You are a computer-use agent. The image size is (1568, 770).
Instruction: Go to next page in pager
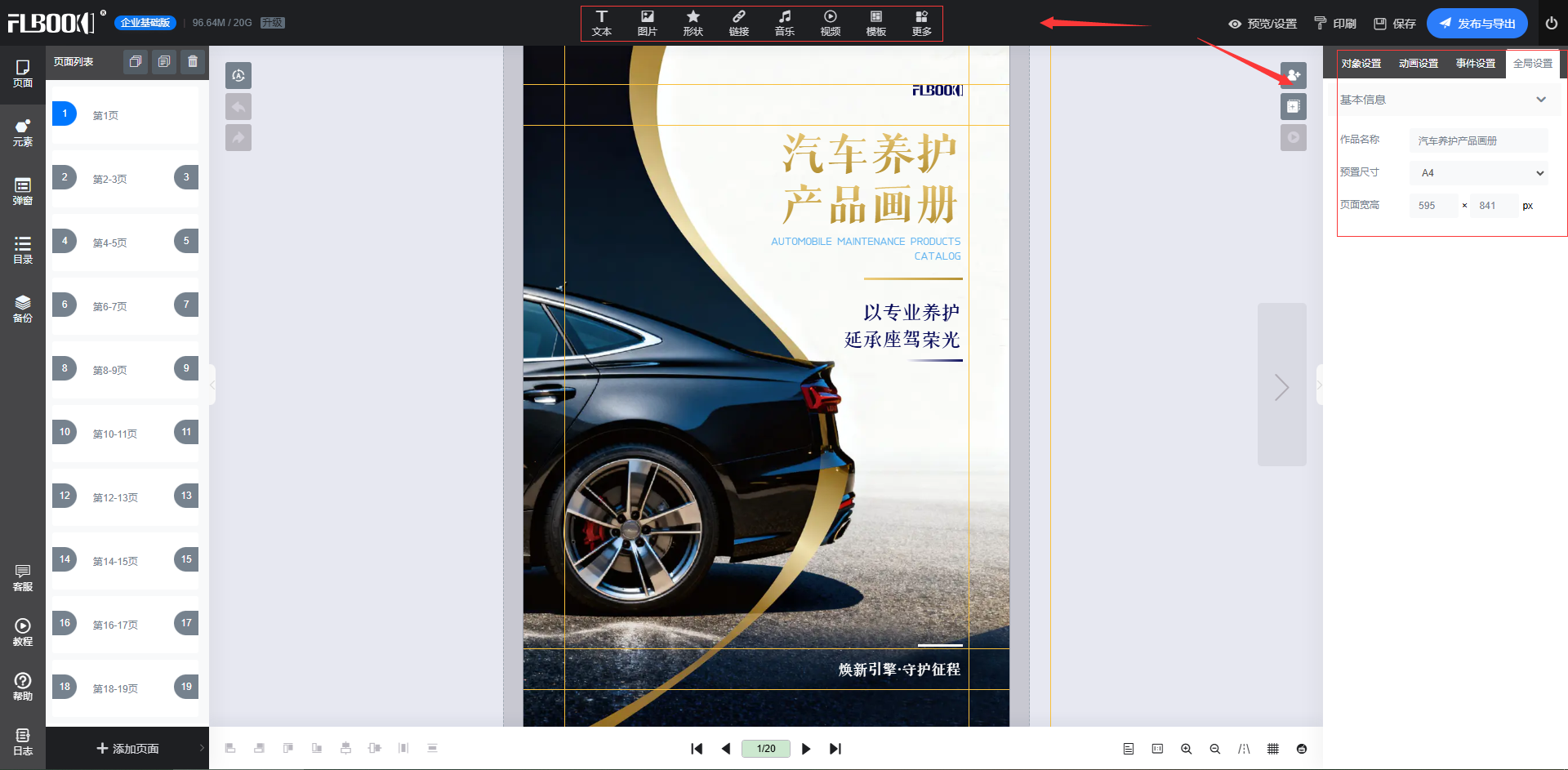[x=806, y=749]
